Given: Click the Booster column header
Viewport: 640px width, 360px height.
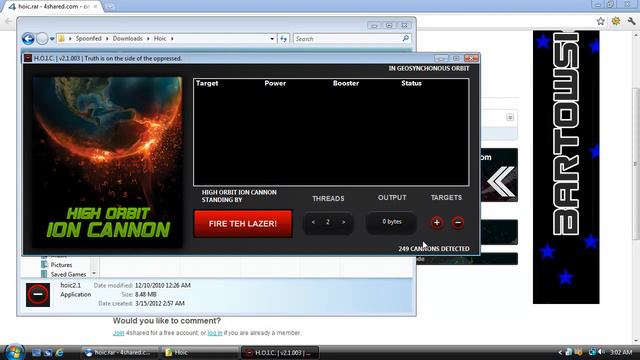Looking at the screenshot, I should click(x=346, y=83).
